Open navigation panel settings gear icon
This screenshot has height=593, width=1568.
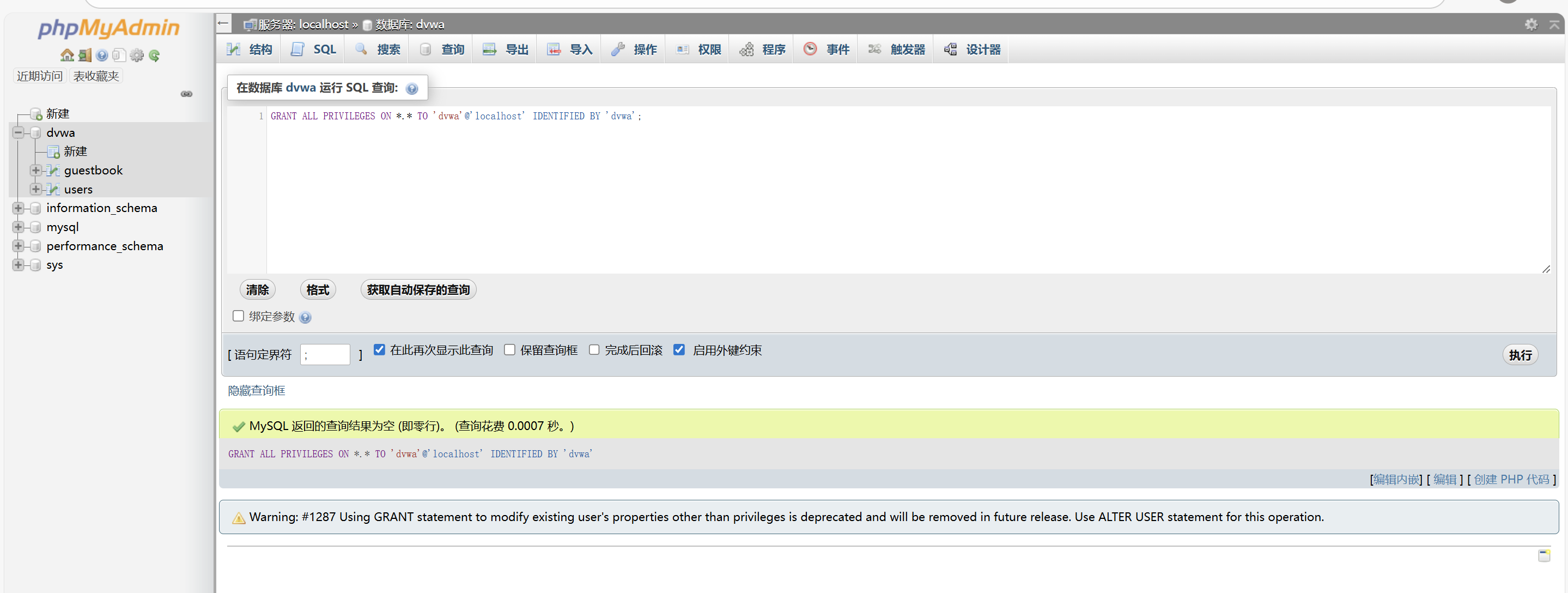(137, 56)
